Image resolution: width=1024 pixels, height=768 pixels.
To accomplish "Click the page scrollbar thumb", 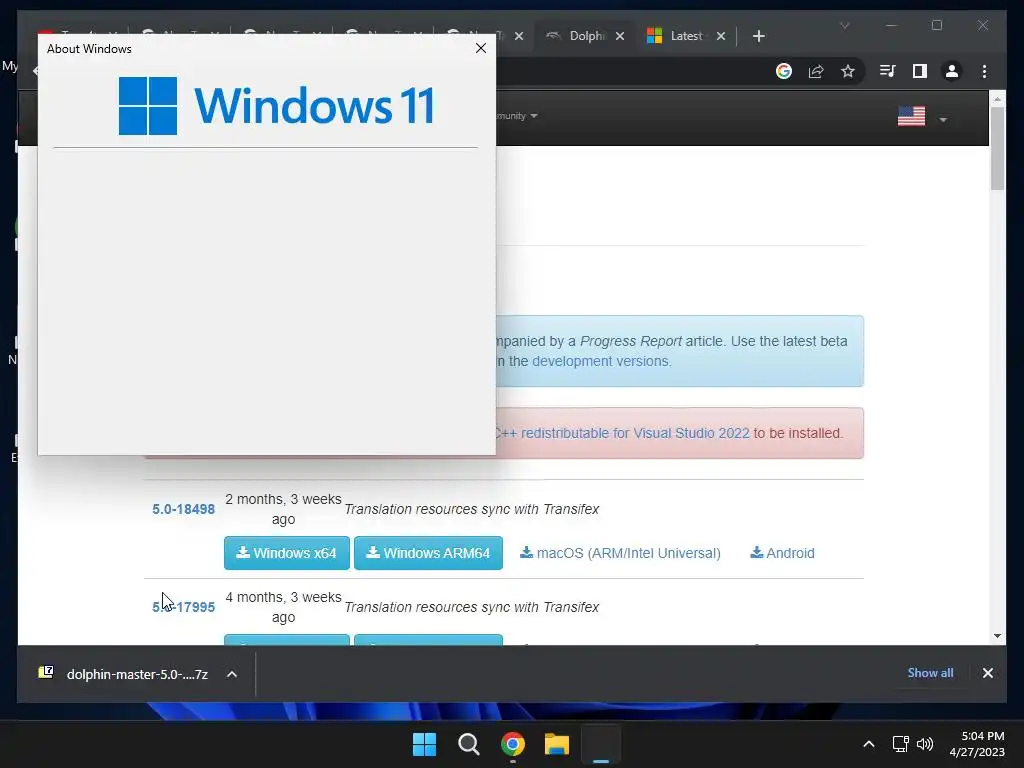I will pos(997,148).
